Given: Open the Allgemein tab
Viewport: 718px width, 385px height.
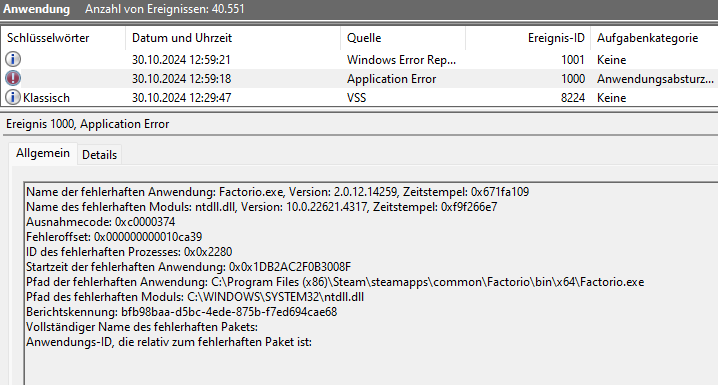Looking at the screenshot, I should pos(43,153).
